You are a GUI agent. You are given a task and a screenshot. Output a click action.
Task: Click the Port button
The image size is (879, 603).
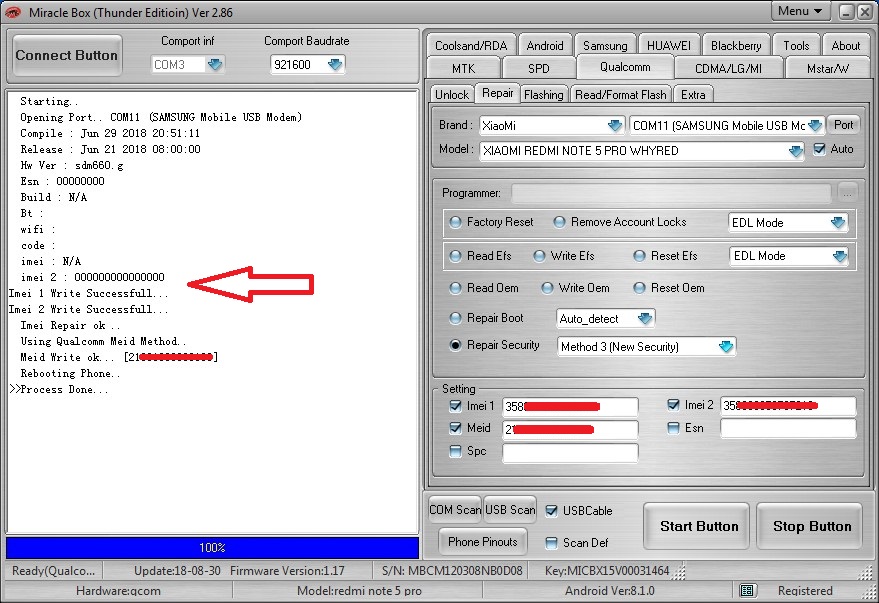[x=843, y=125]
